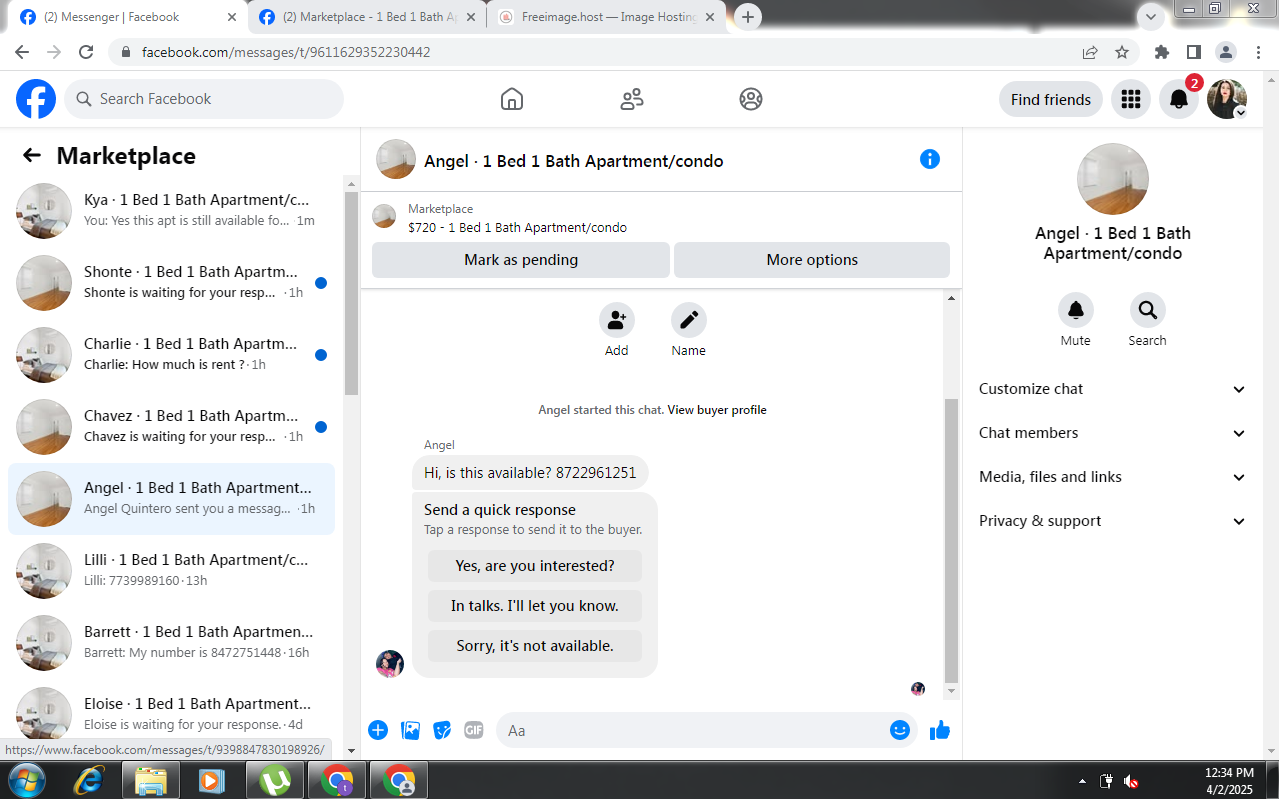Click More options button

coord(812,260)
